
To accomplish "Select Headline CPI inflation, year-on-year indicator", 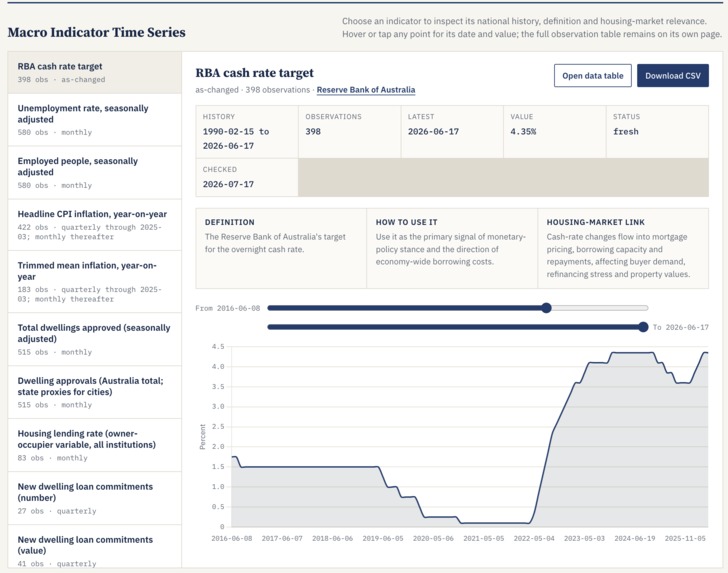I will pos(95,225).
